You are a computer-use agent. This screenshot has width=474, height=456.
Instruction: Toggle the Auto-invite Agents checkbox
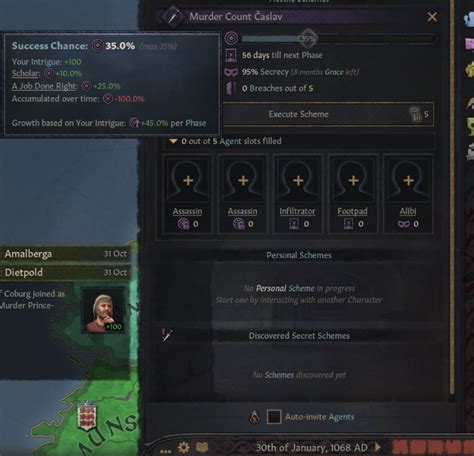tap(274, 417)
